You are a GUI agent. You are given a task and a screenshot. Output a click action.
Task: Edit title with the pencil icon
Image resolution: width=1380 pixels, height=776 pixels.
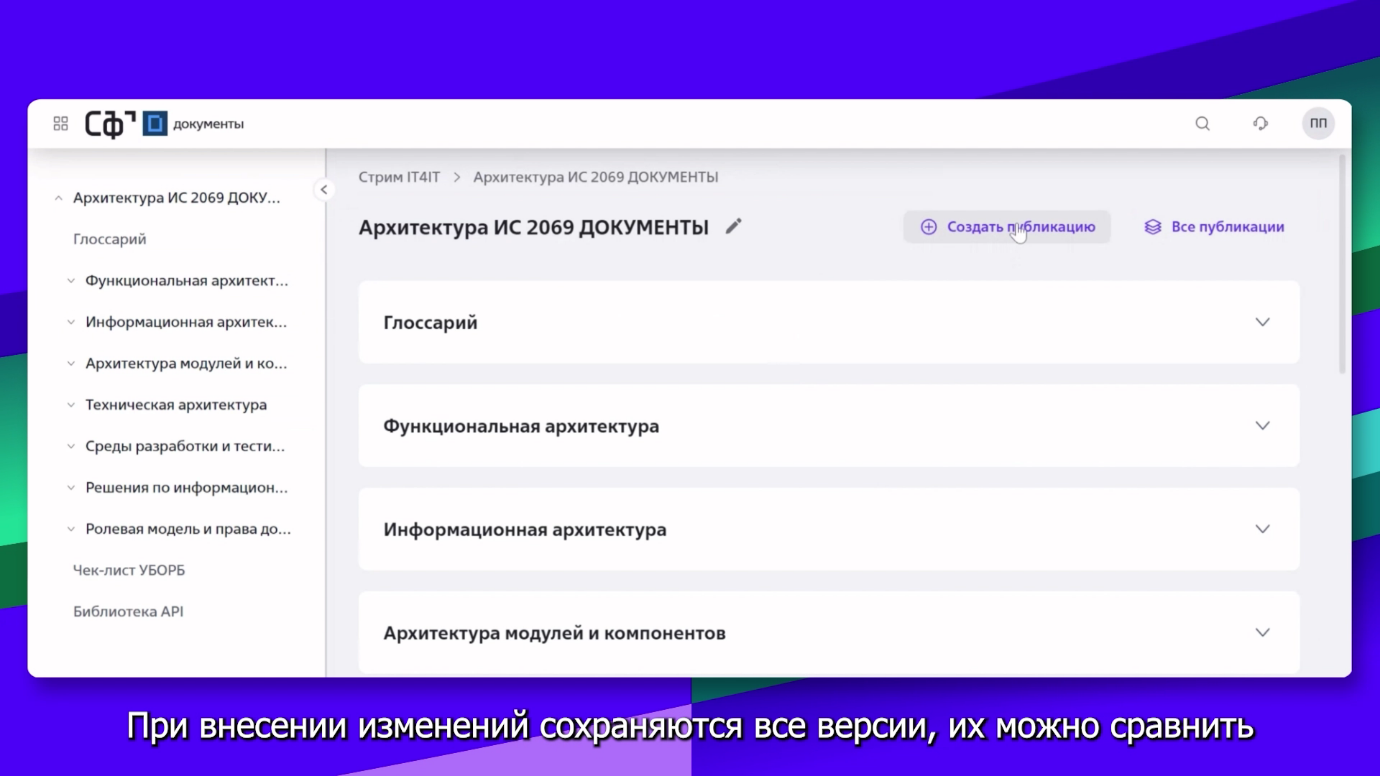pos(734,226)
